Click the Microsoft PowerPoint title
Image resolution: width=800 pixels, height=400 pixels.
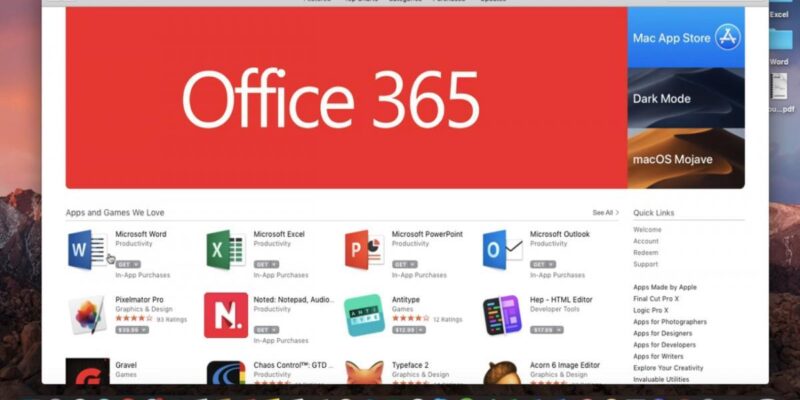tap(427, 234)
